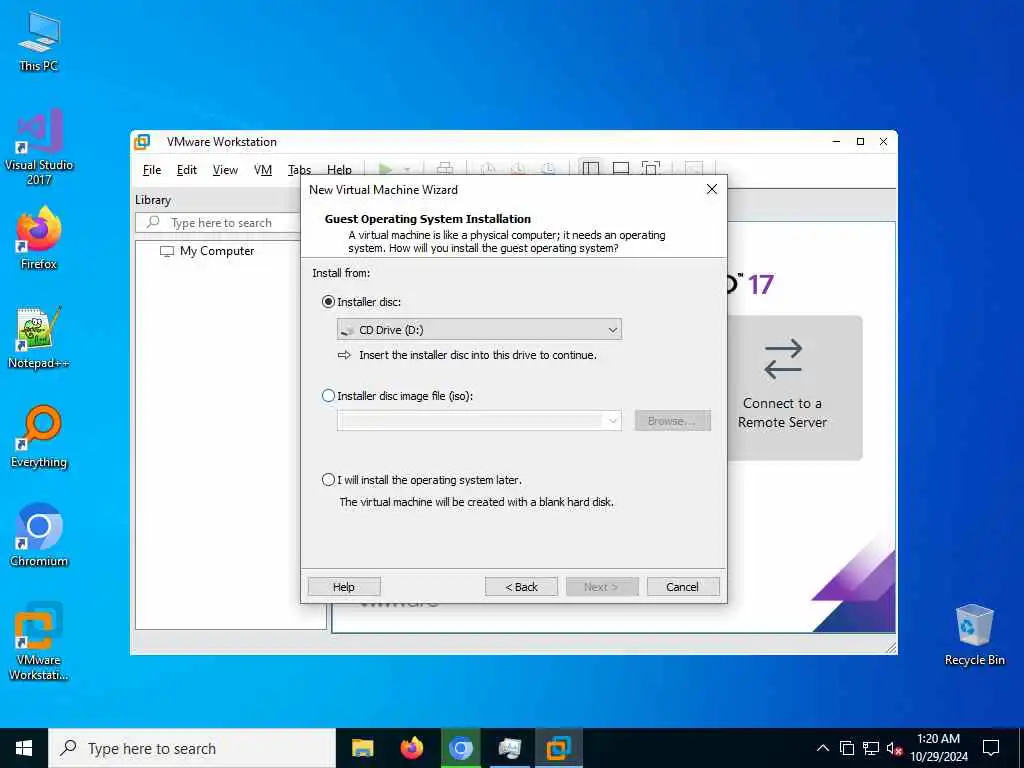1024x768 pixels.
Task: Select the This PC desktop icon
Action: (39, 41)
